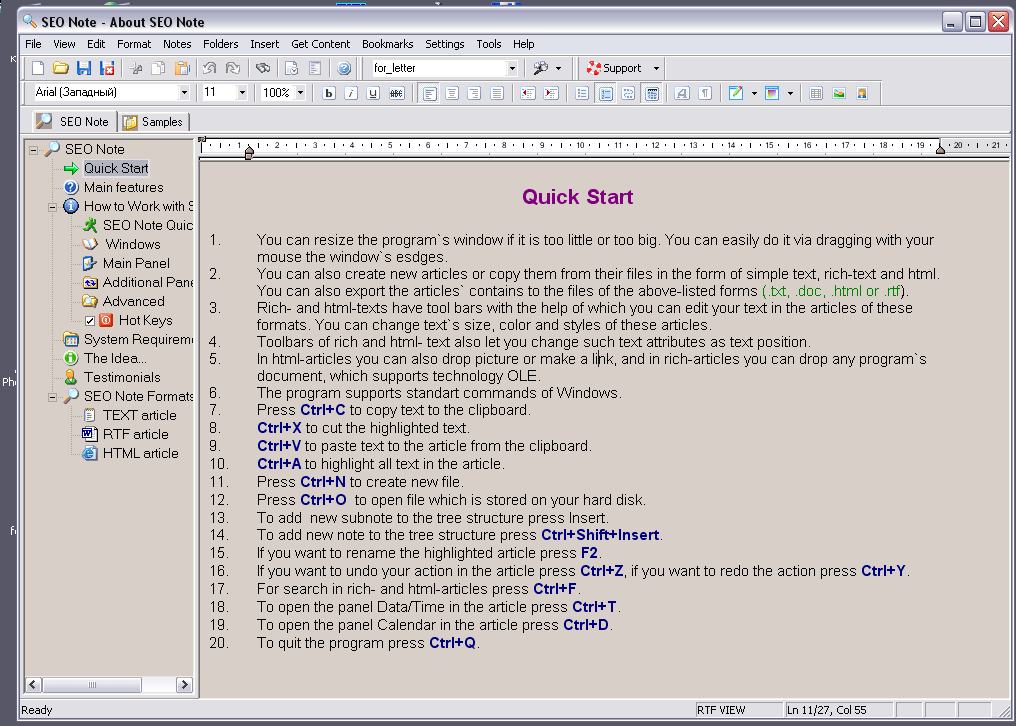Click the document-with-clock toolbar icon
Screen dimensions: 1016x726
point(292,68)
